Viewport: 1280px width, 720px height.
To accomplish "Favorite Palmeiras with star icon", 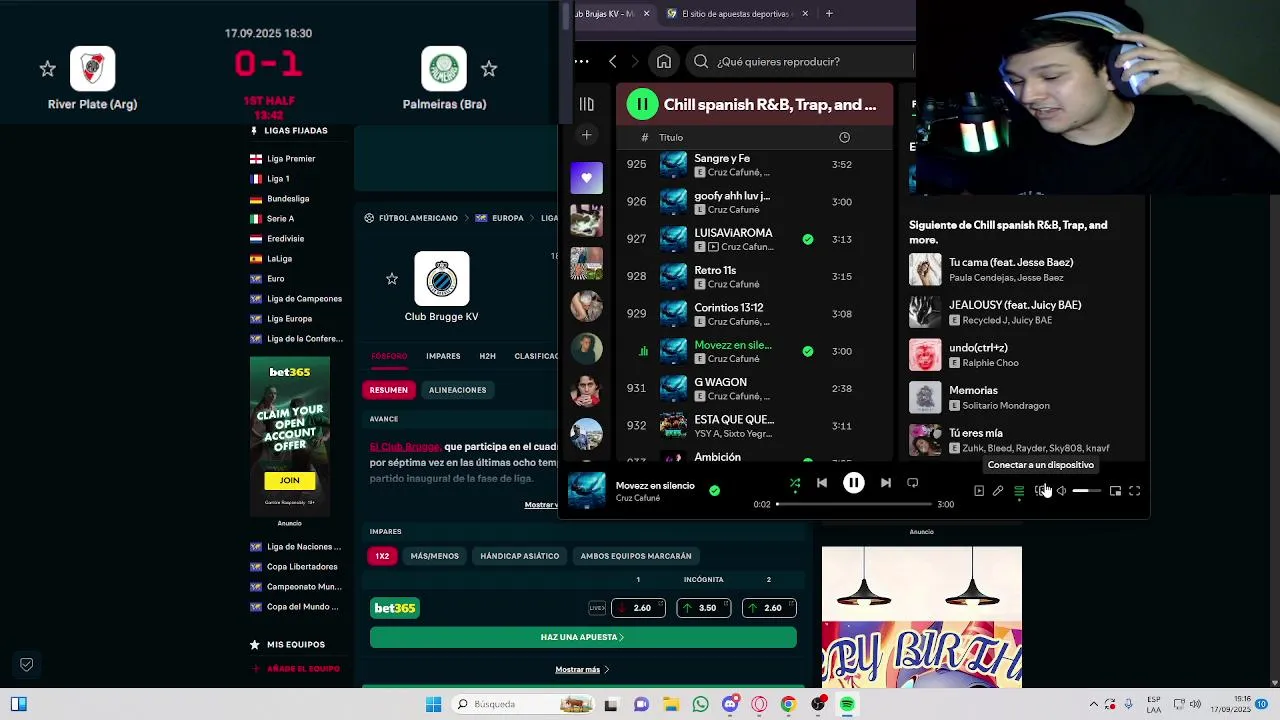I will coord(489,69).
